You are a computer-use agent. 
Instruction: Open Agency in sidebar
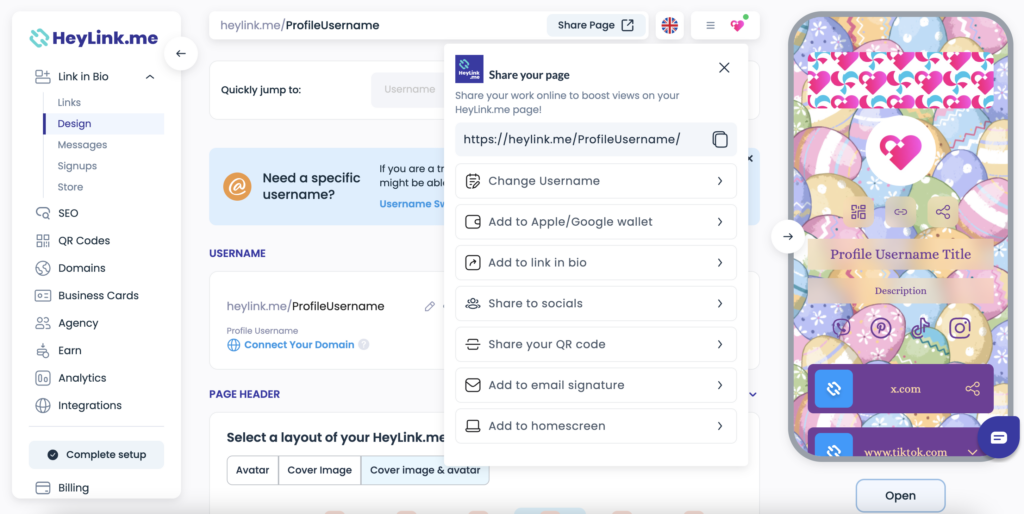pyautogui.click(x=66, y=323)
